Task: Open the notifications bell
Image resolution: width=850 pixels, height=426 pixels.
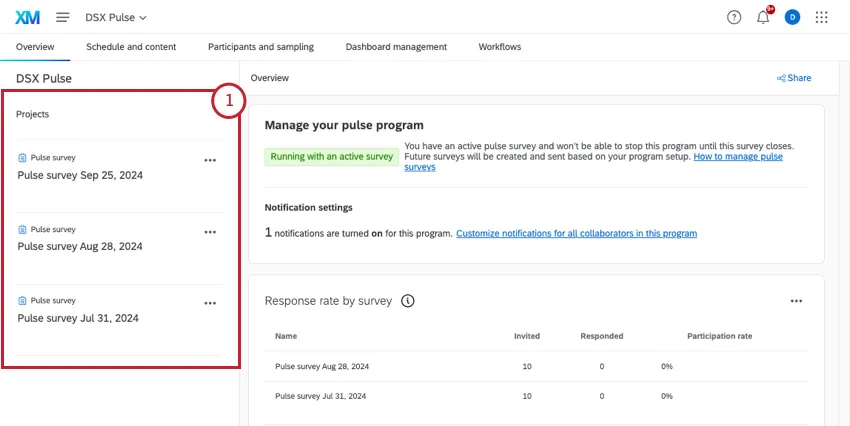Action: click(x=763, y=17)
